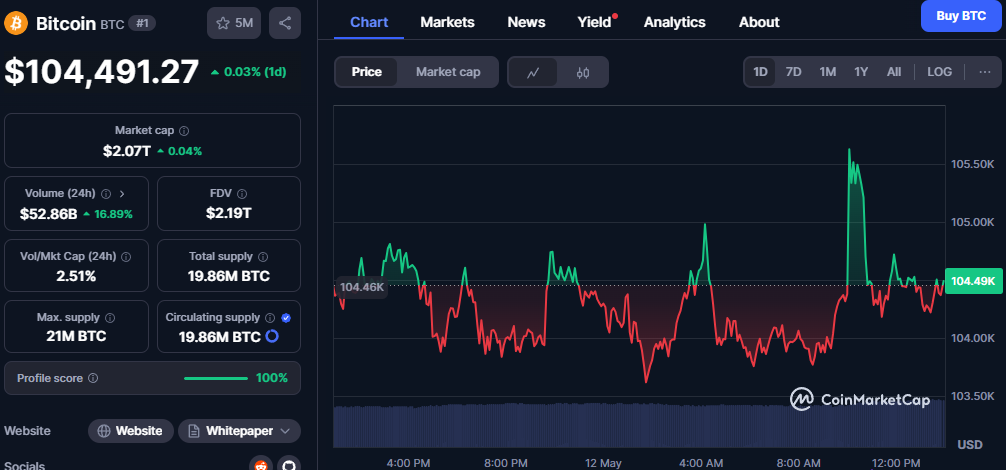Click the volume bars at chart bottom

(x=639, y=425)
